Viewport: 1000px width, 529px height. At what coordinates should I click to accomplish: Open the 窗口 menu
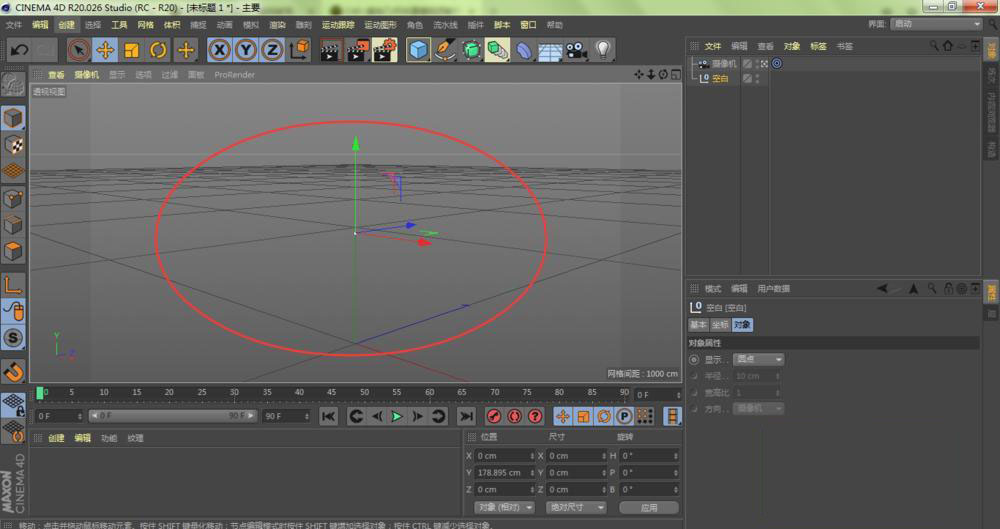(528, 25)
